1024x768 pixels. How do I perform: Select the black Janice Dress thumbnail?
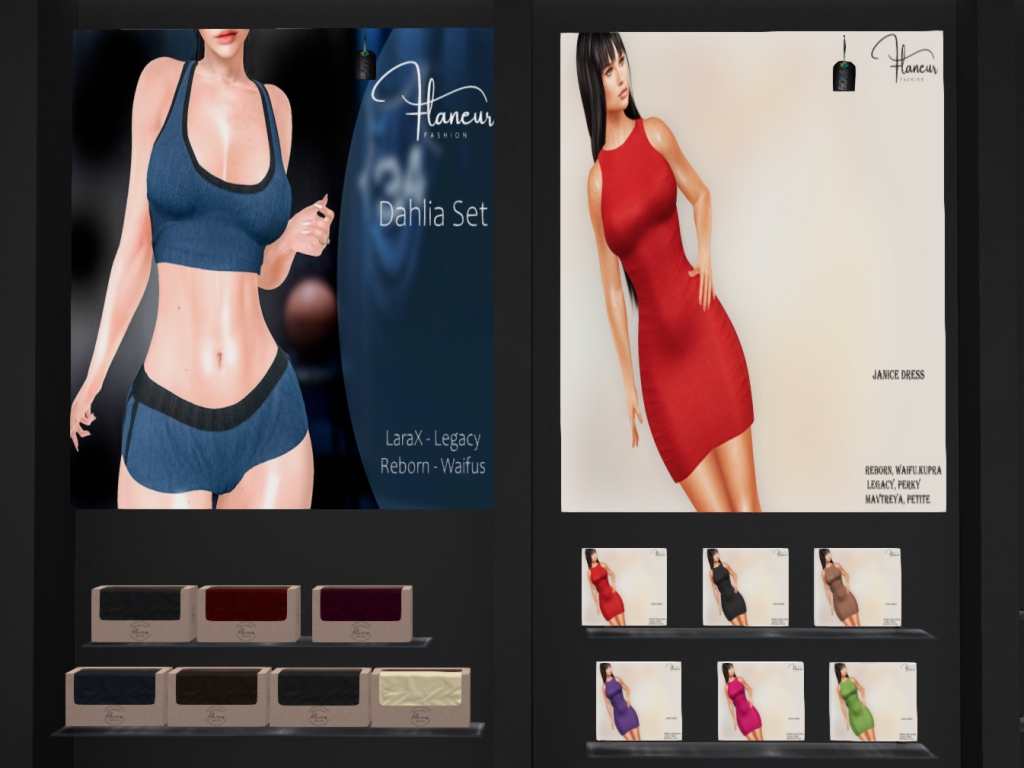(x=745, y=586)
